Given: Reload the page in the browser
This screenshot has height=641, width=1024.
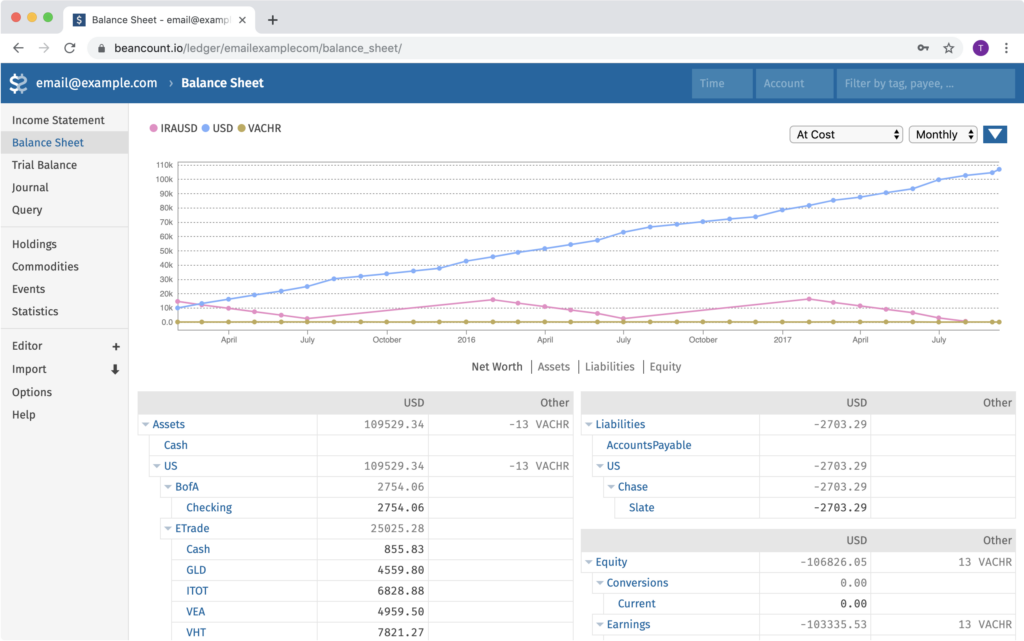Looking at the screenshot, I should [x=70, y=48].
